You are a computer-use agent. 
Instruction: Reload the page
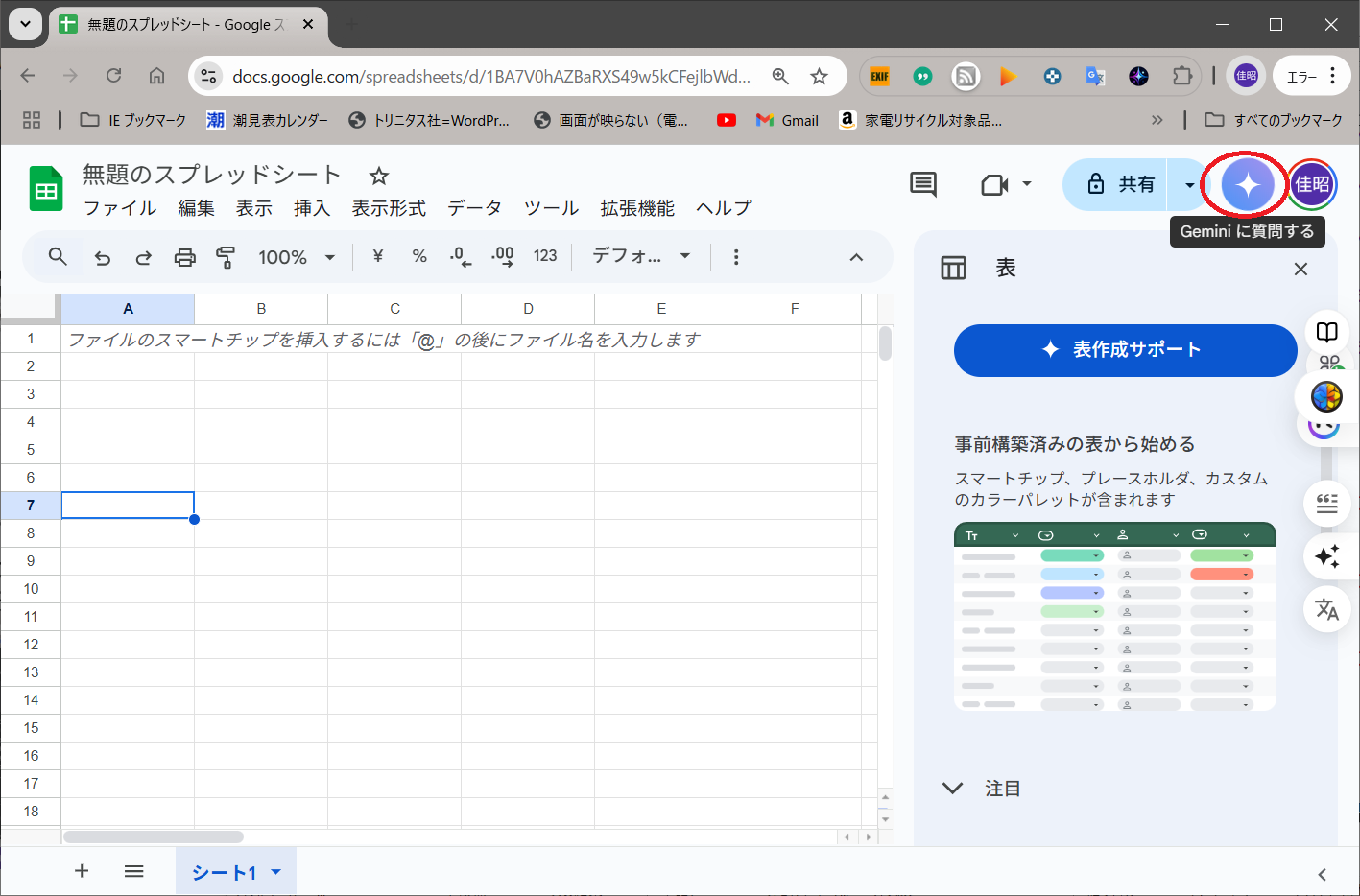coord(113,76)
